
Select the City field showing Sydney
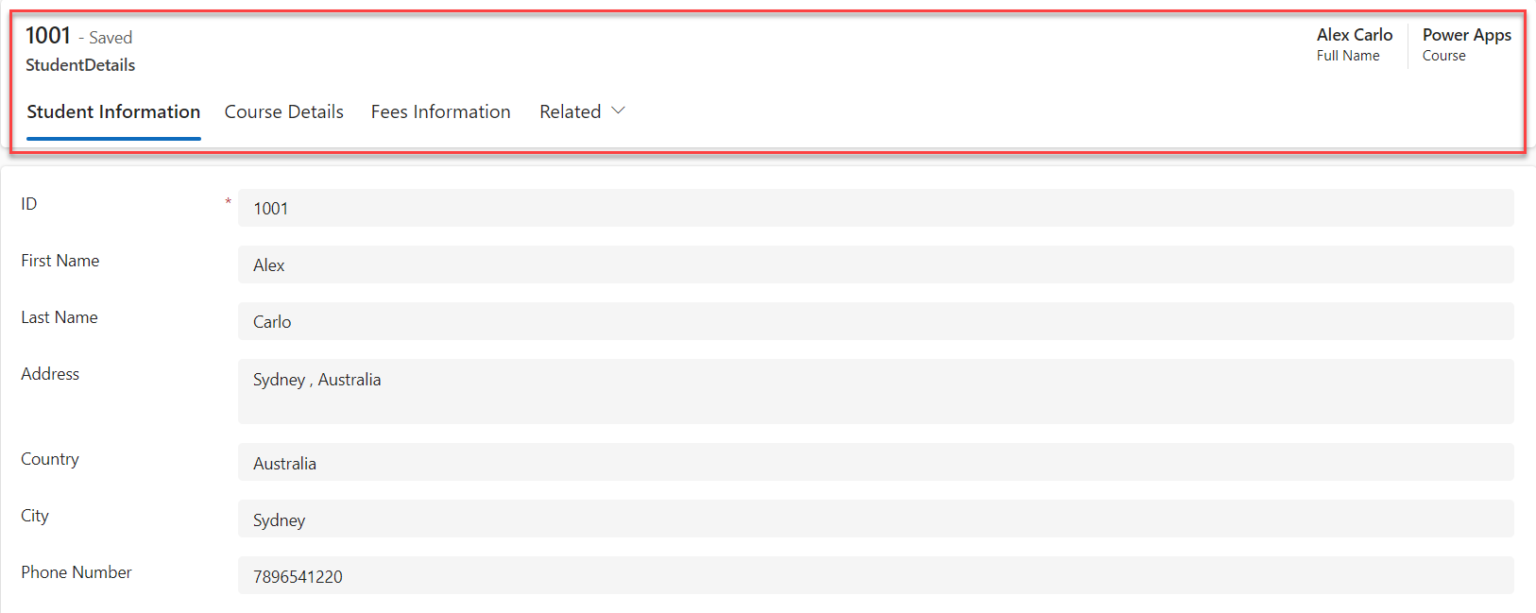(x=875, y=520)
